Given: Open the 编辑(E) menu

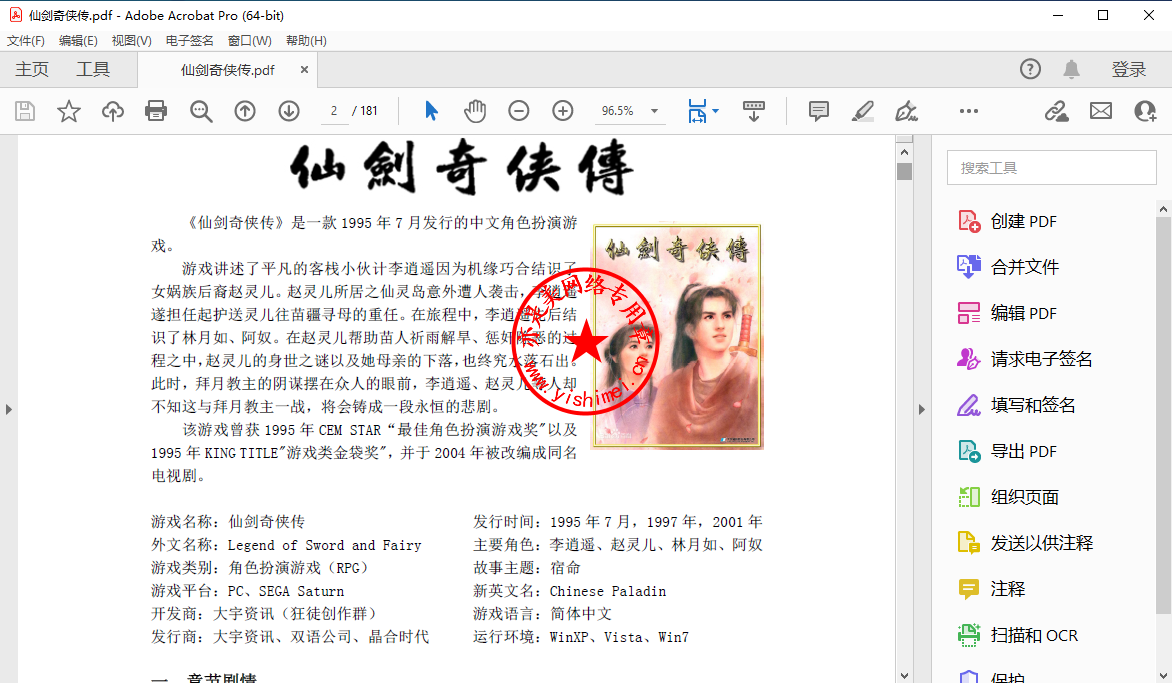Looking at the screenshot, I should point(78,40).
